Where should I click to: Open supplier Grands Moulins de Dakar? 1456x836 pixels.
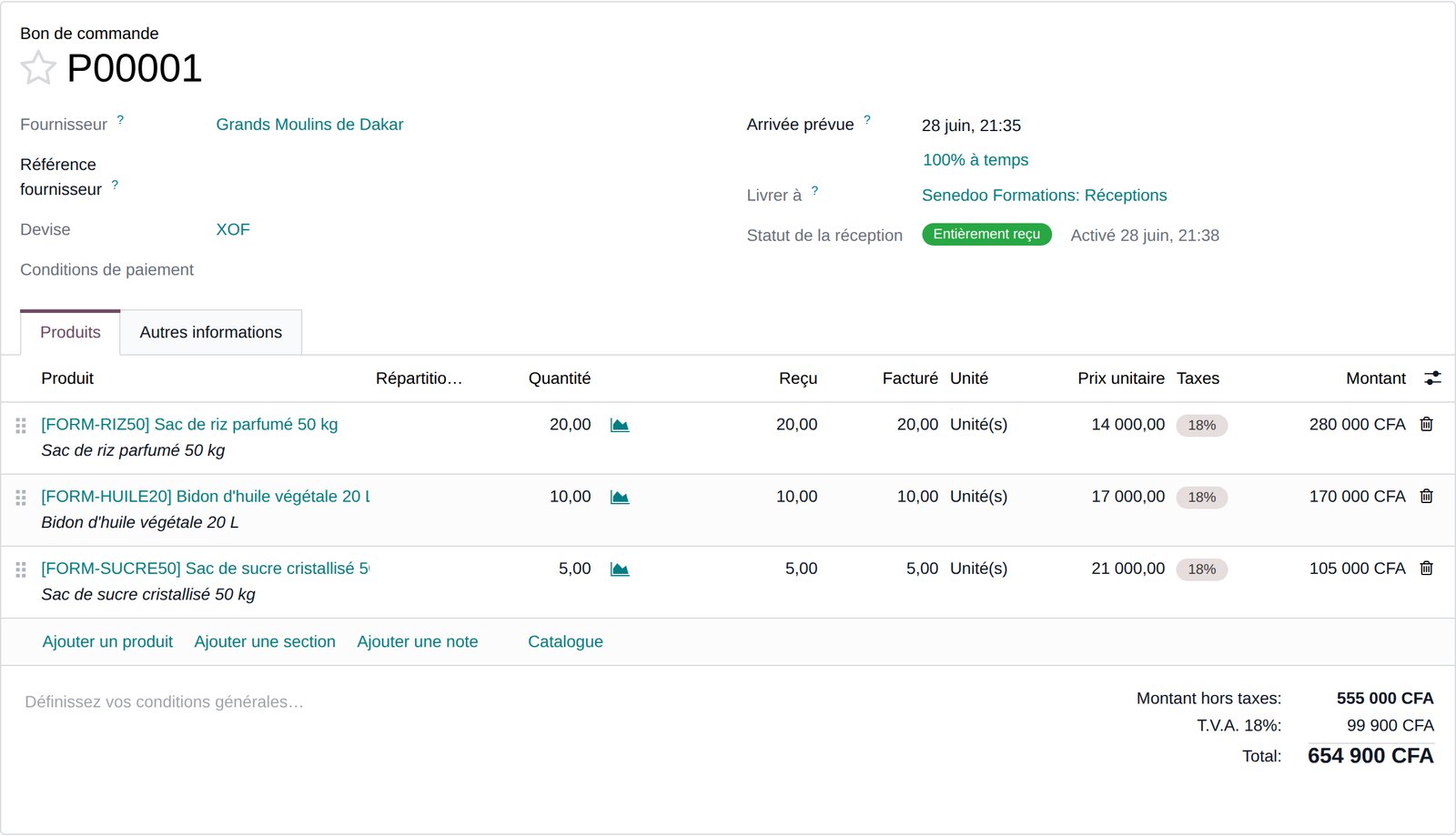(309, 125)
